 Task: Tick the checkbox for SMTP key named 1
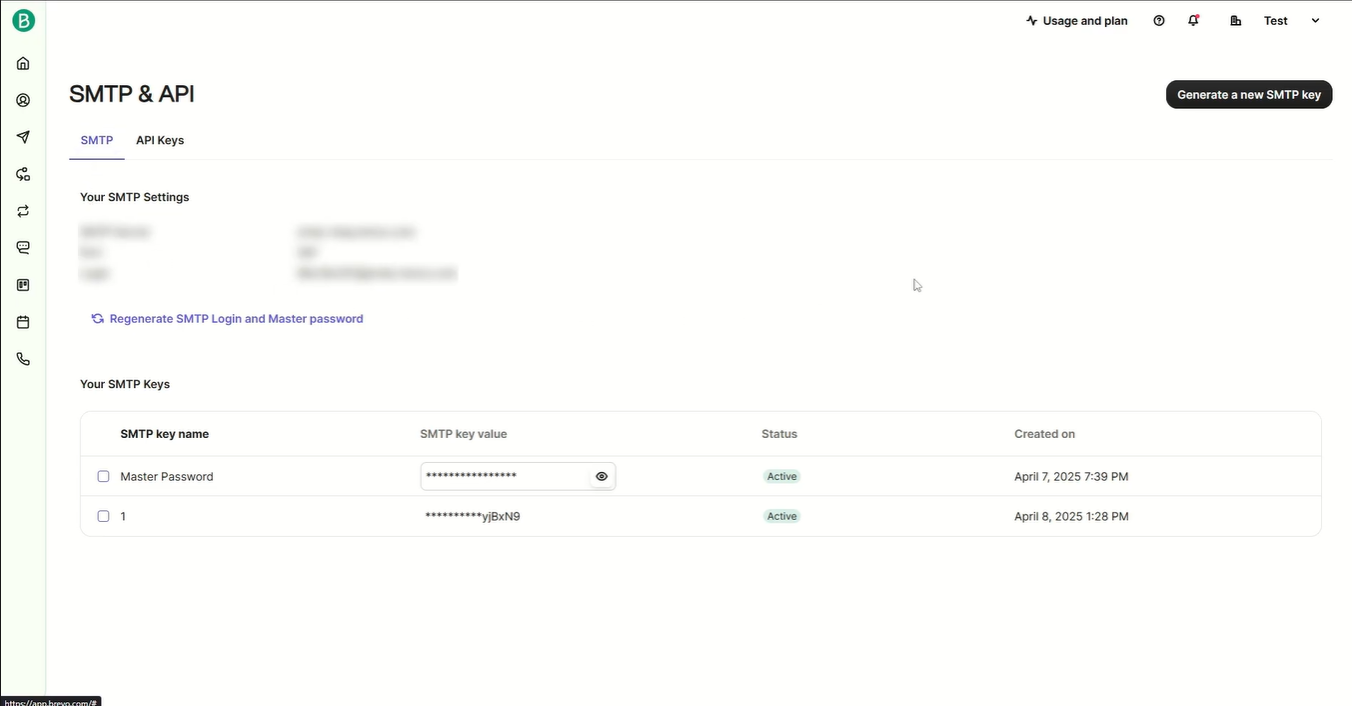coord(103,516)
